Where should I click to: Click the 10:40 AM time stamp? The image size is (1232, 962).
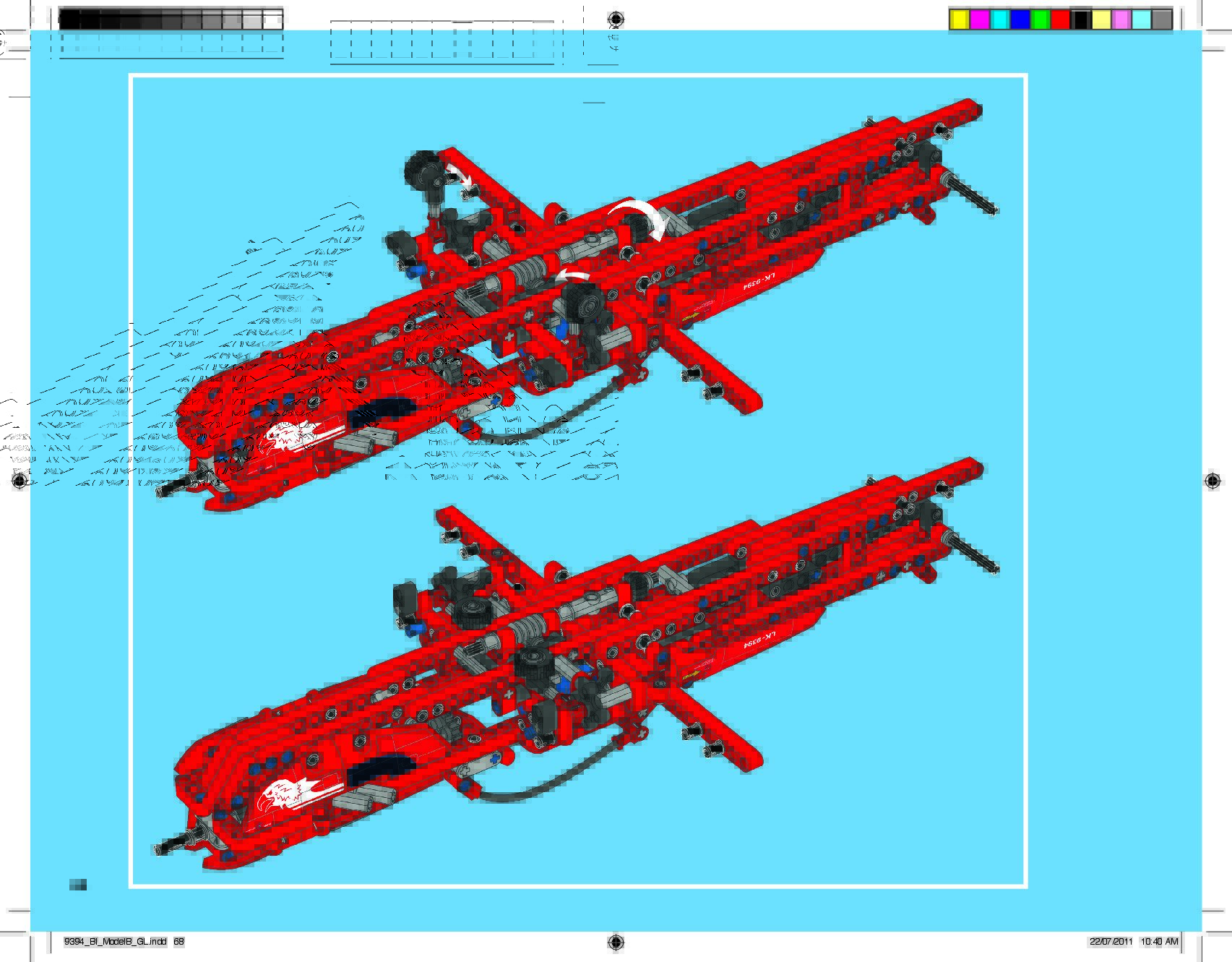pos(1159,942)
